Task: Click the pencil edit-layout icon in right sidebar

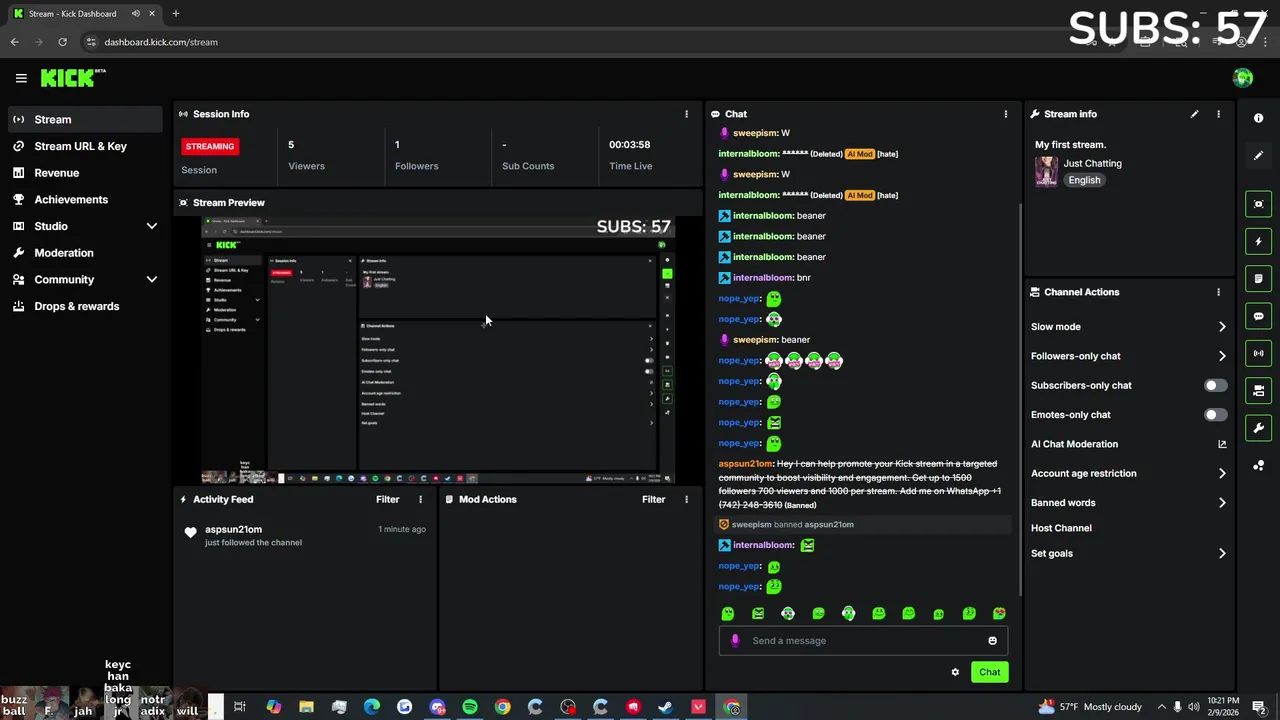Action: click(1258, 156)
